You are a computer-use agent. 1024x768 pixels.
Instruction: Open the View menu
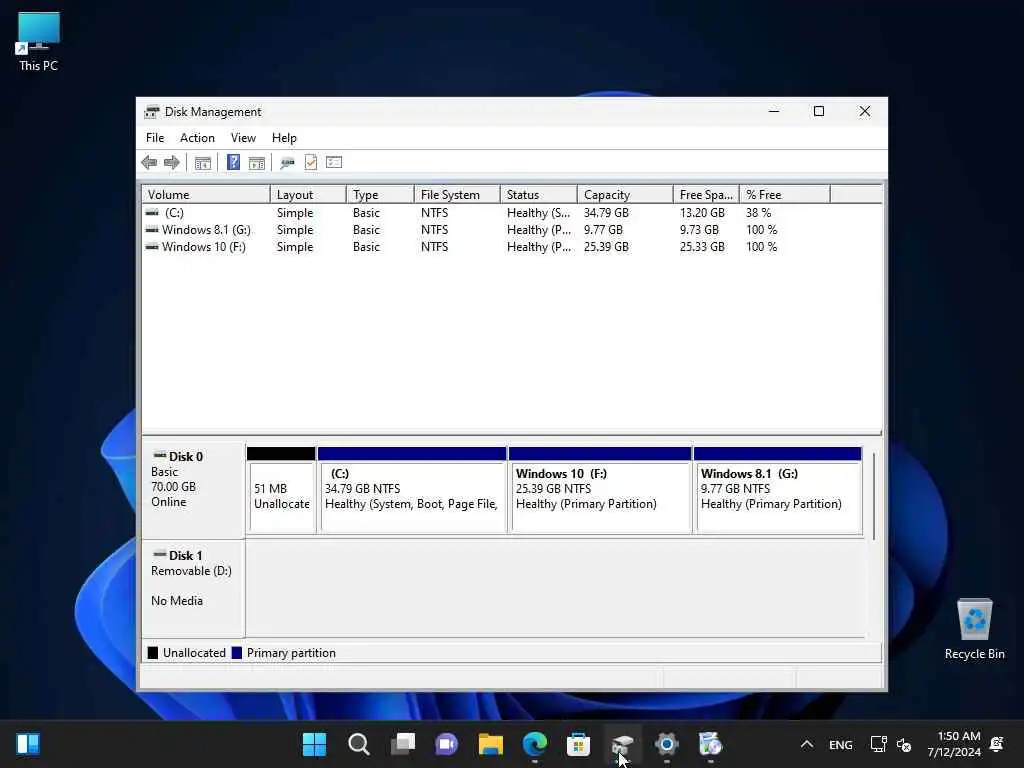point(243,138)
